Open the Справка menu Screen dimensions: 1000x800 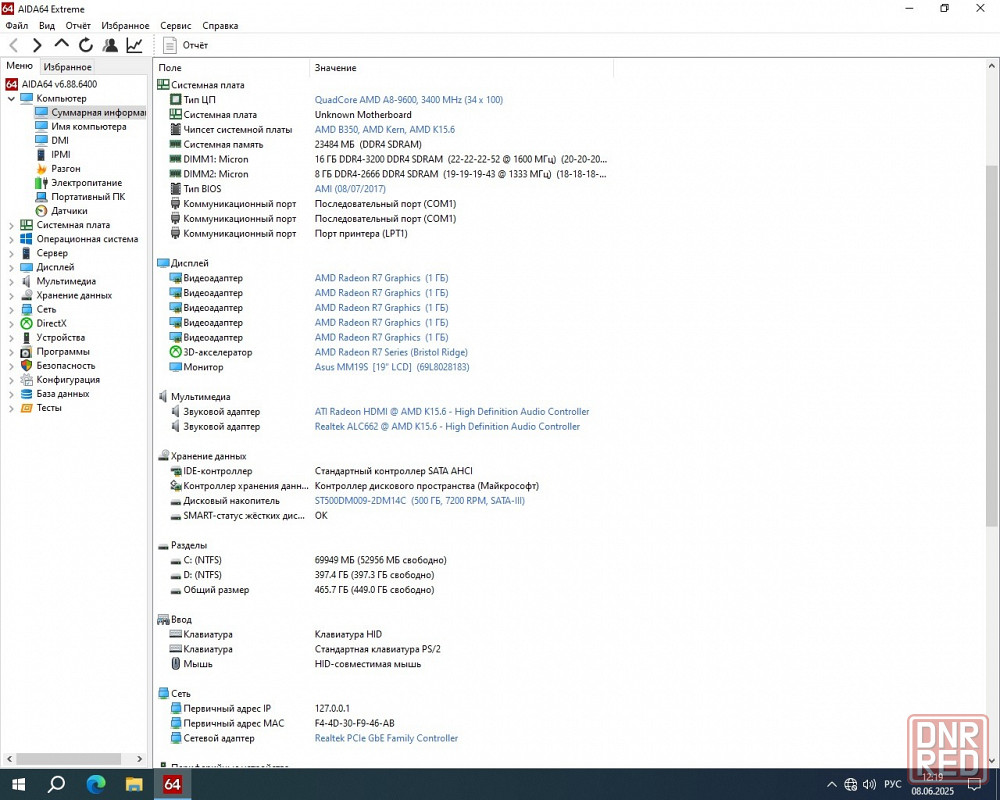pos(220,26)
